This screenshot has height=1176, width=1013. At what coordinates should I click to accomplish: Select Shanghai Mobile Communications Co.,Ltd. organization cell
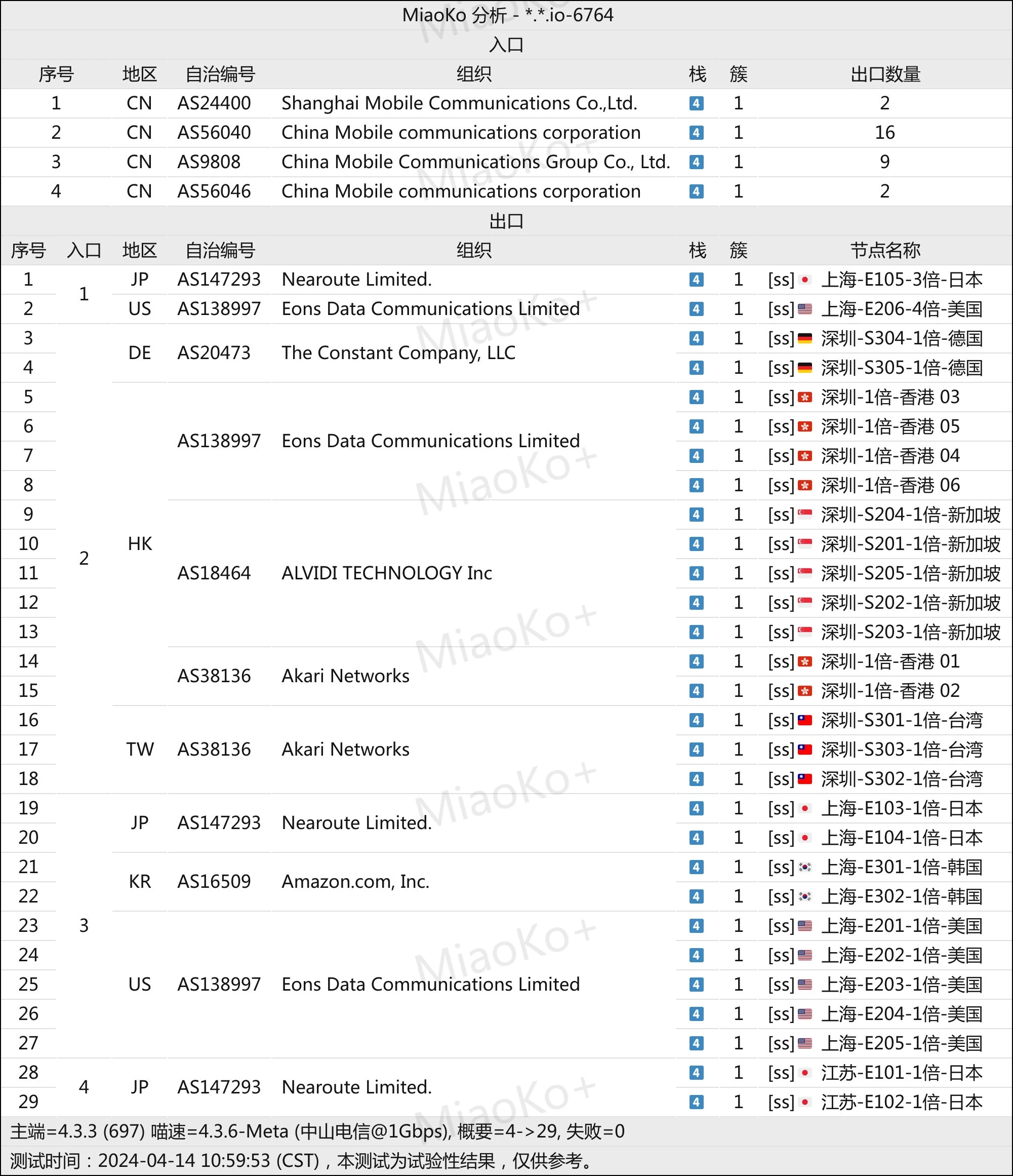[459, 103]
